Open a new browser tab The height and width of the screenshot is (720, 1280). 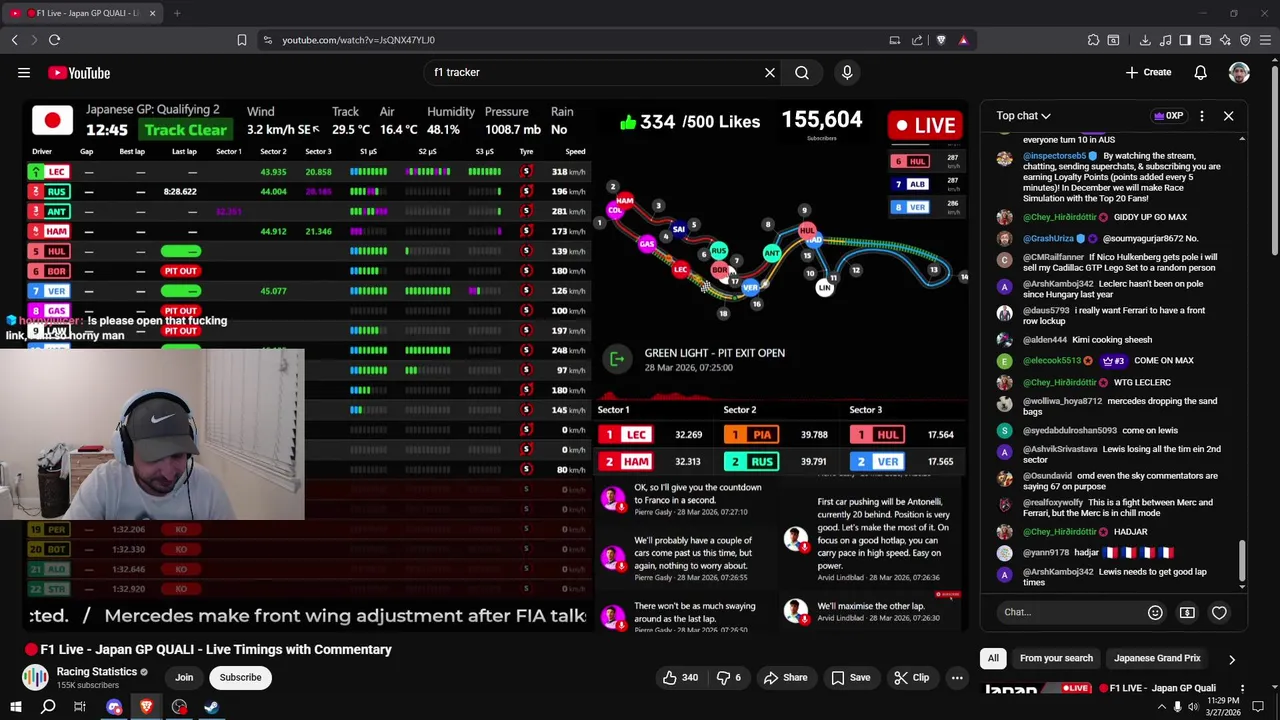coord(177,13)
